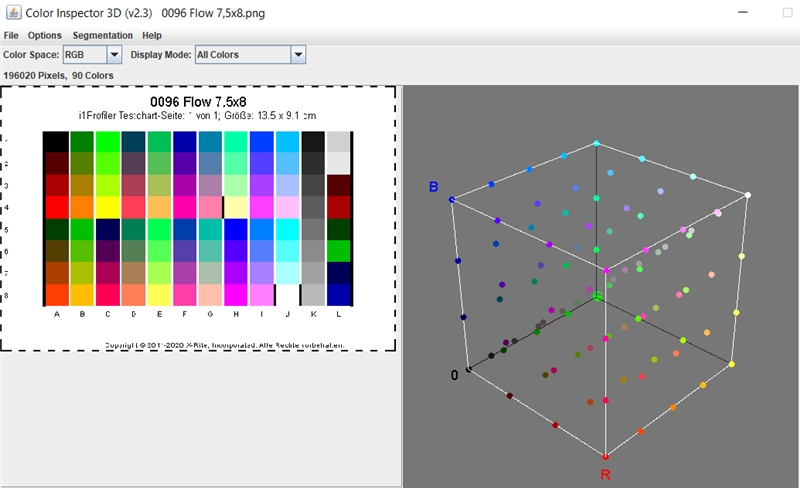Pick the white patch in column J row 8
The width and height of the screenshot is (800, 488).
(288, 295)
